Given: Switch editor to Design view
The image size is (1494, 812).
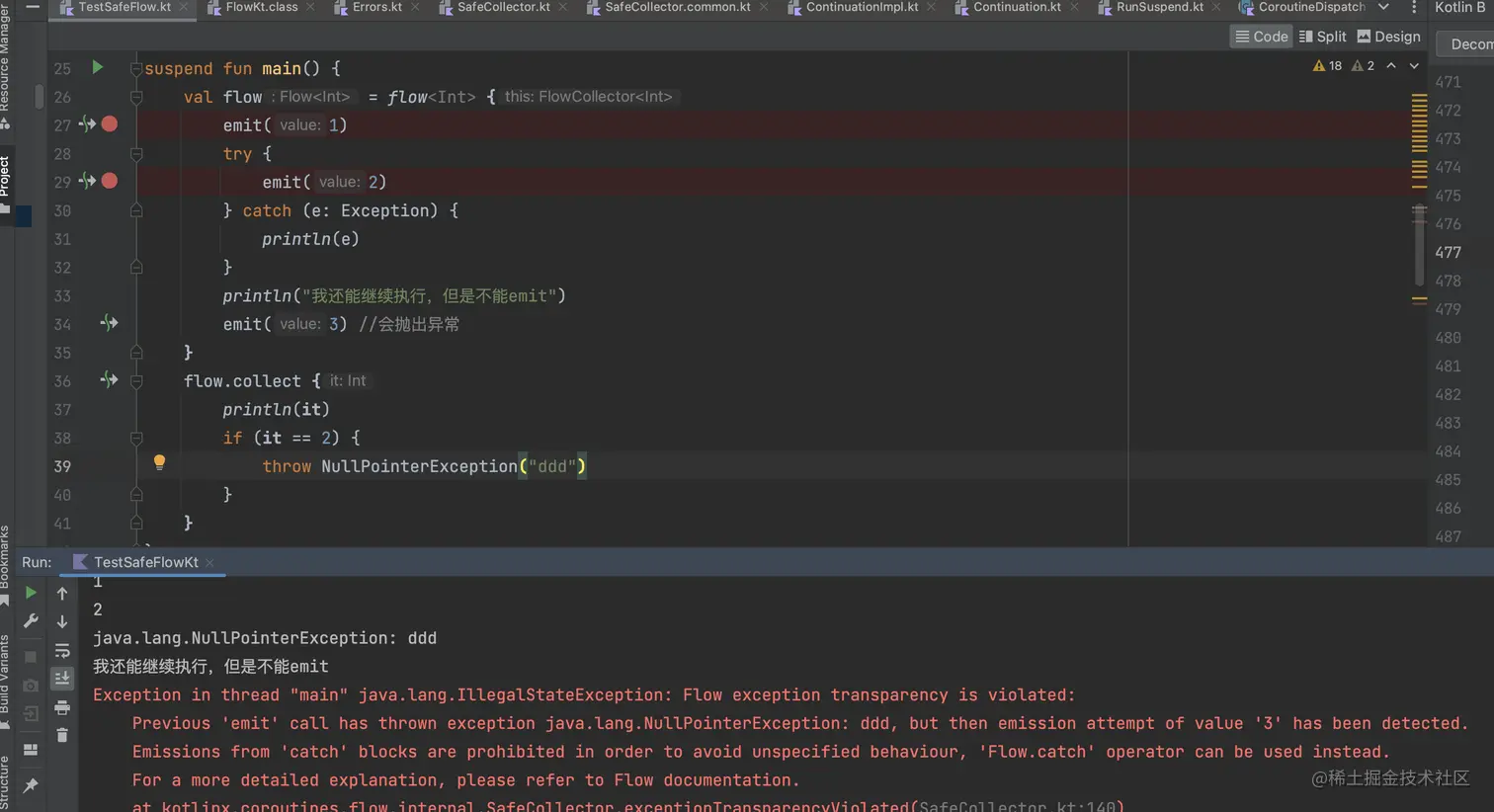Looking at the screenshot, I should point(1388,37).
